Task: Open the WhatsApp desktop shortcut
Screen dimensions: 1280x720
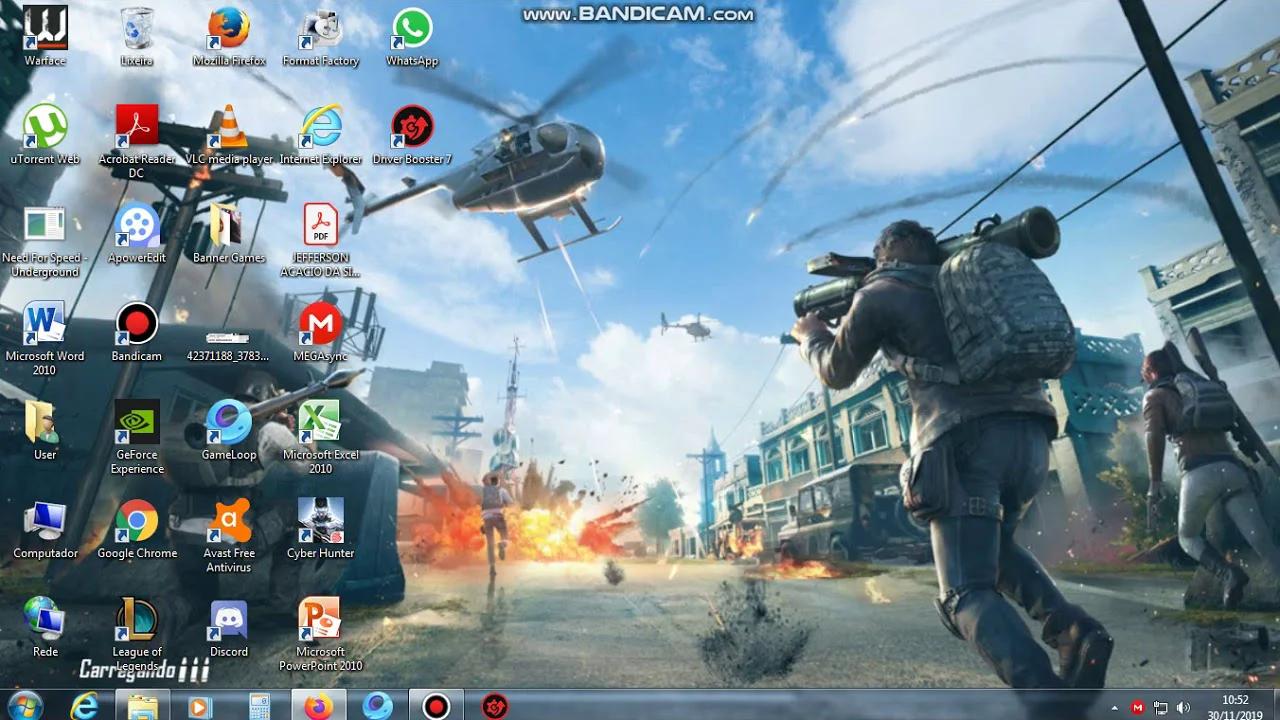Action: [x=412, y=29]
